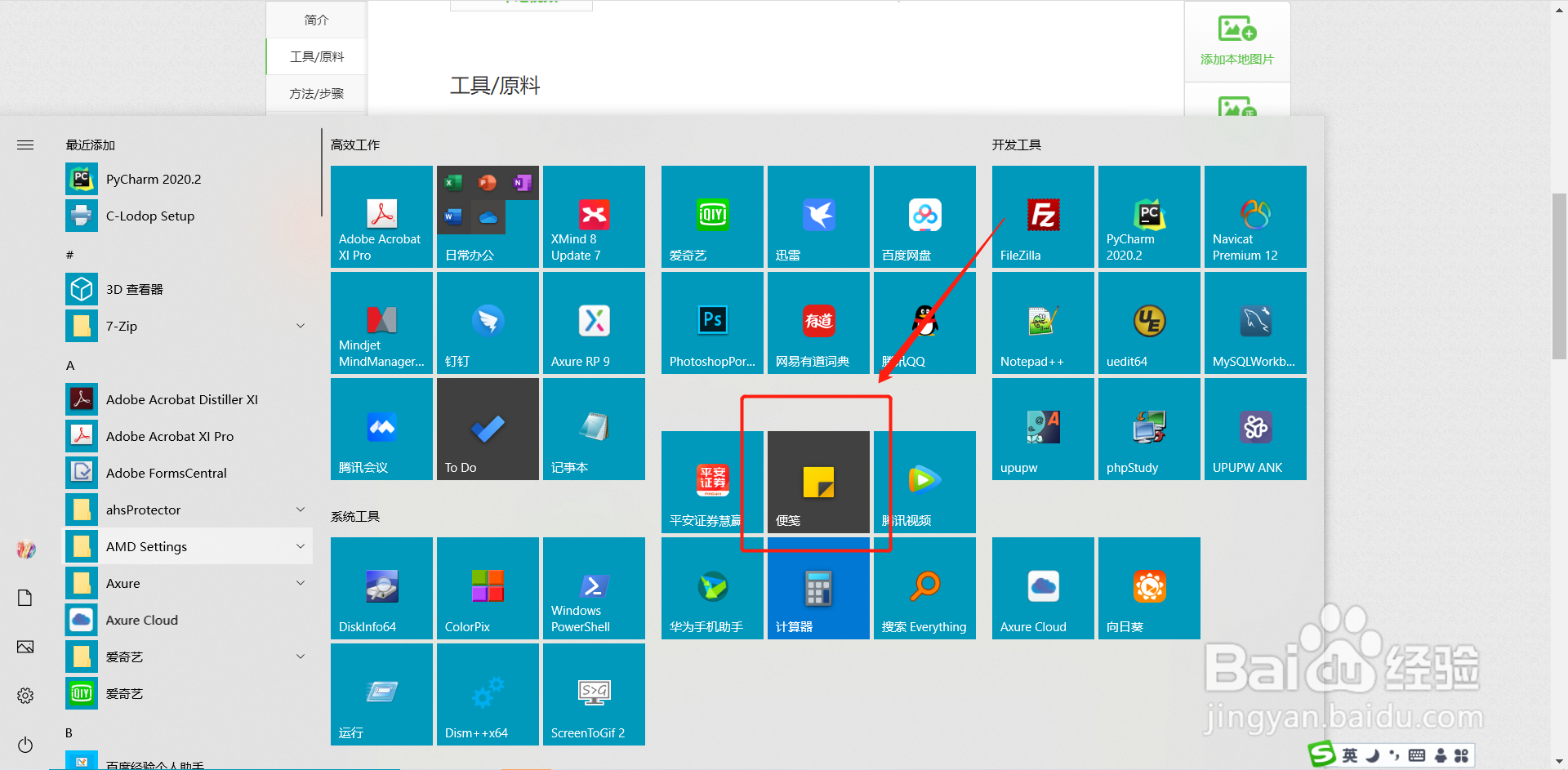Expand the Axure entry's chevron
The image size is (1568, 770).
point(301,583)
